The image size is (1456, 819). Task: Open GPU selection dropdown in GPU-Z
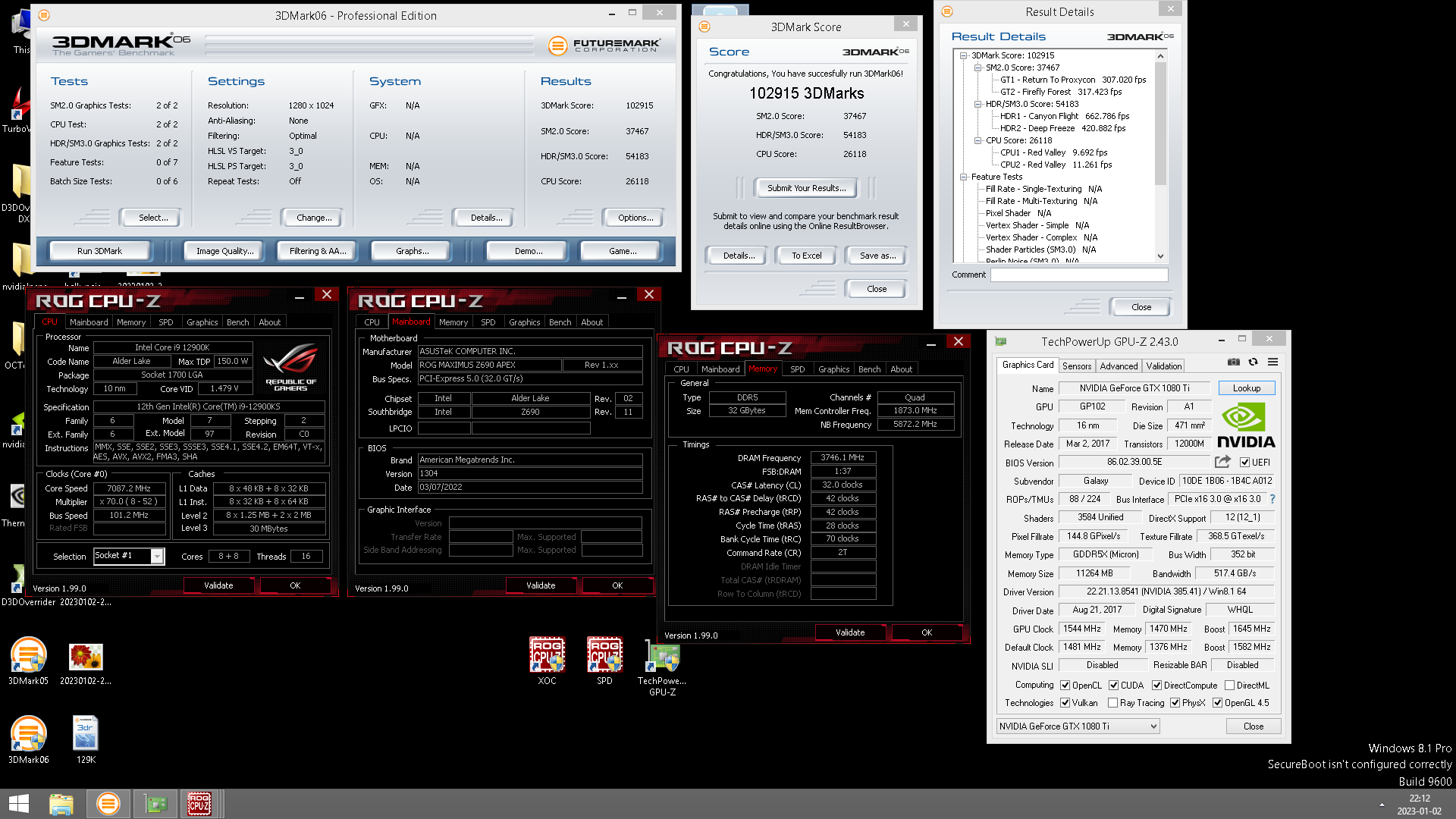pyautogui.click(x=1078, y=726)
